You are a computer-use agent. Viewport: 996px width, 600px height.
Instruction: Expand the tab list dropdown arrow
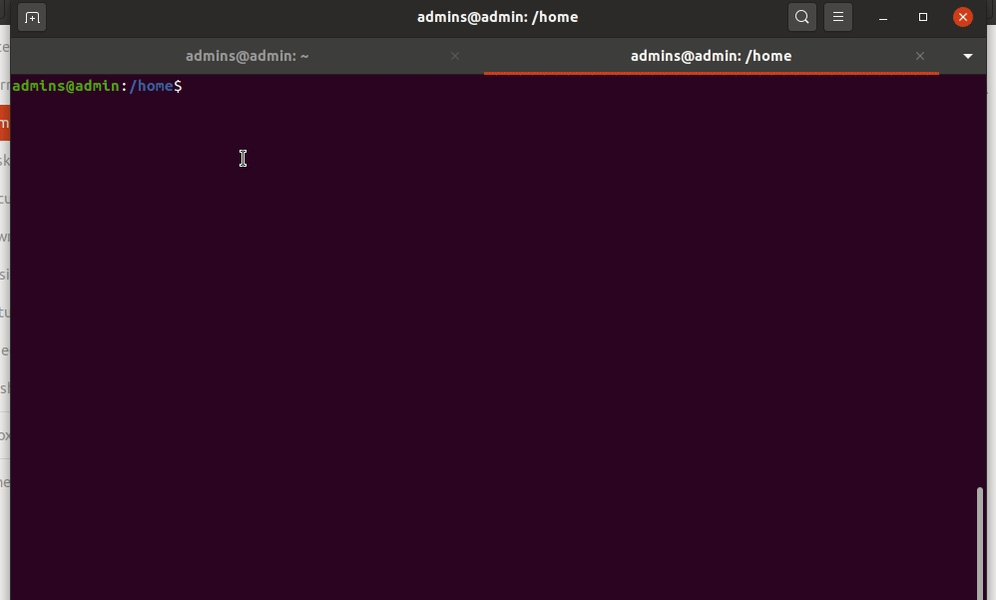pos(967,57)
